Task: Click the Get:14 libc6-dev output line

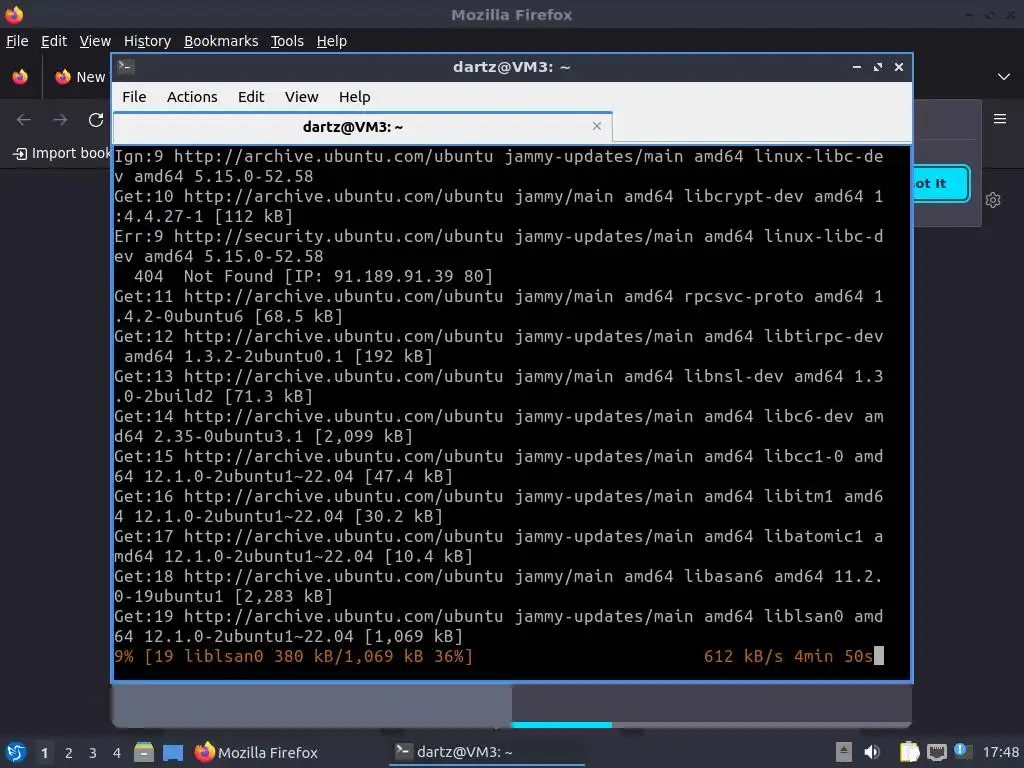Action: coord(499,426)
